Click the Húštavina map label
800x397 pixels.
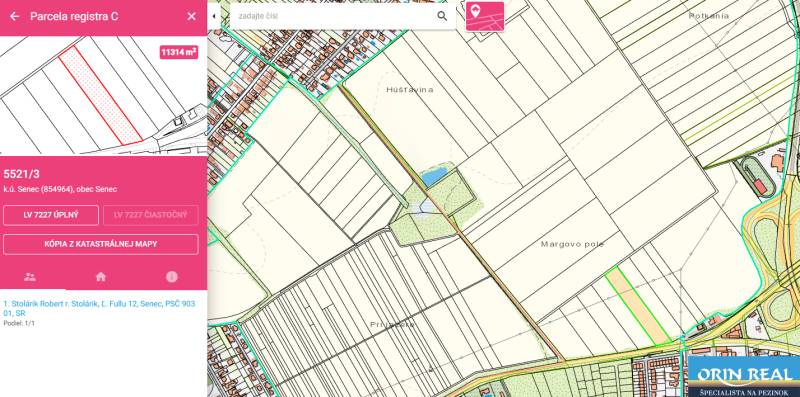tap(410, 90)
